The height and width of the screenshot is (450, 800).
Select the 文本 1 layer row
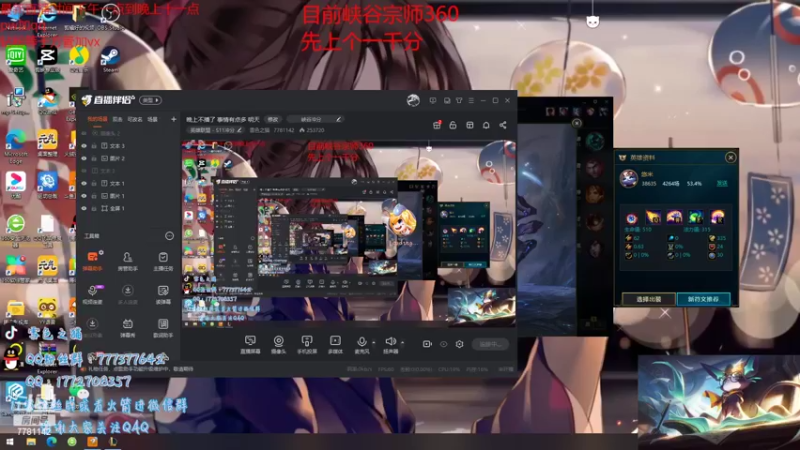click(129, 183)
